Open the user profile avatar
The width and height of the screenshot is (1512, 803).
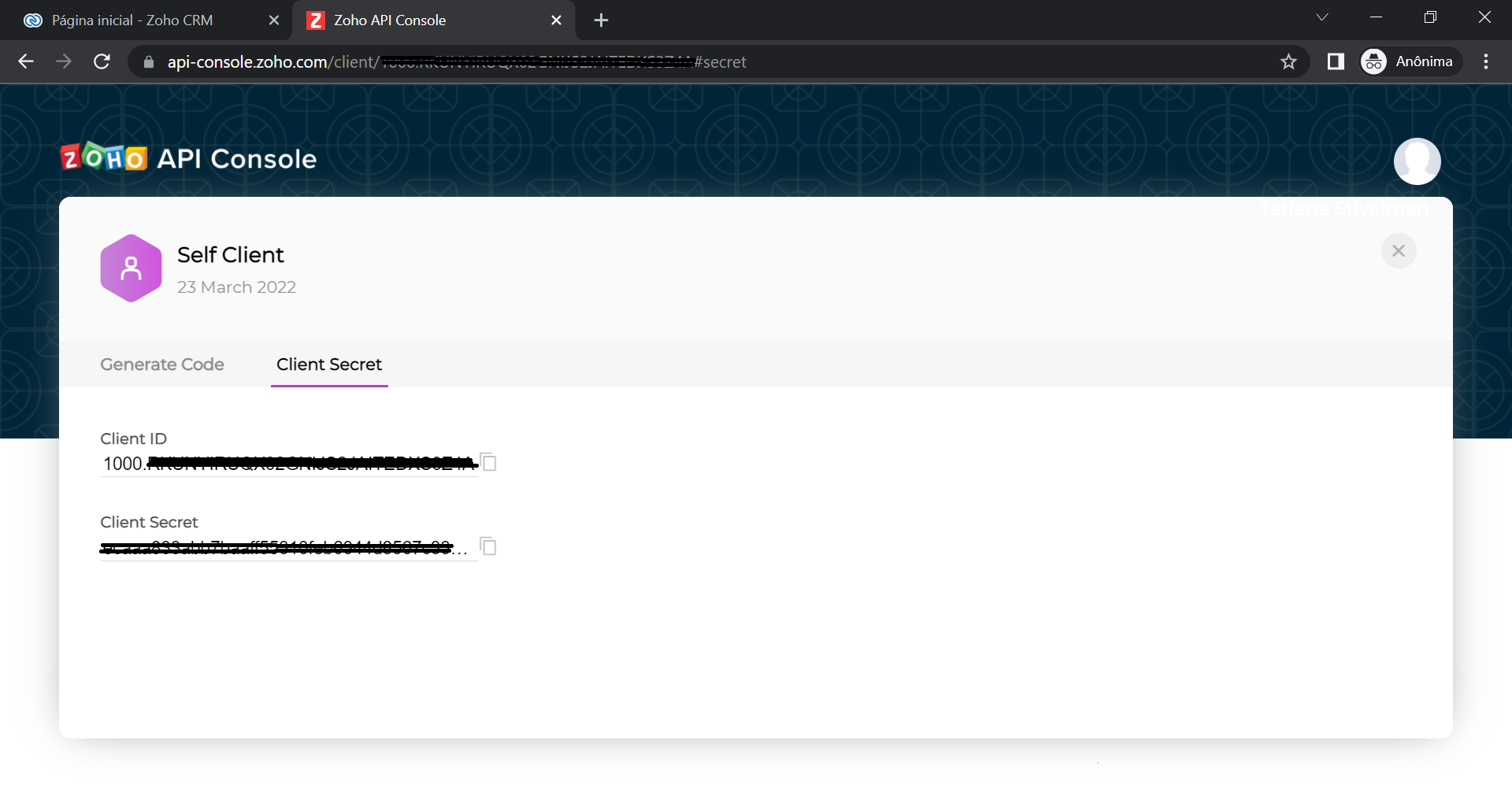tap(1417, 161)
